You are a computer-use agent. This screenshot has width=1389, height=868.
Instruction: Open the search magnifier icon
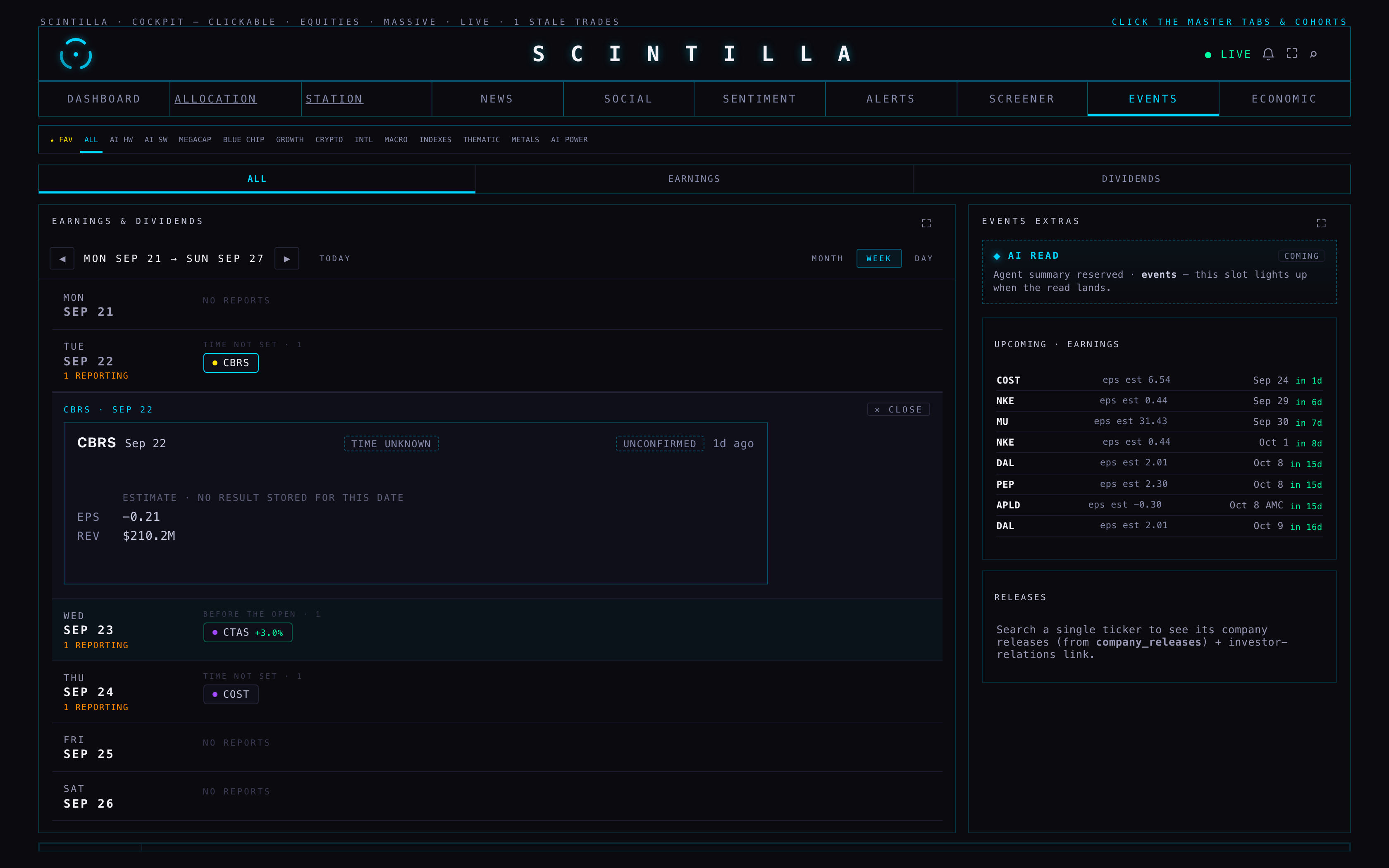(x=1313, y=54)
